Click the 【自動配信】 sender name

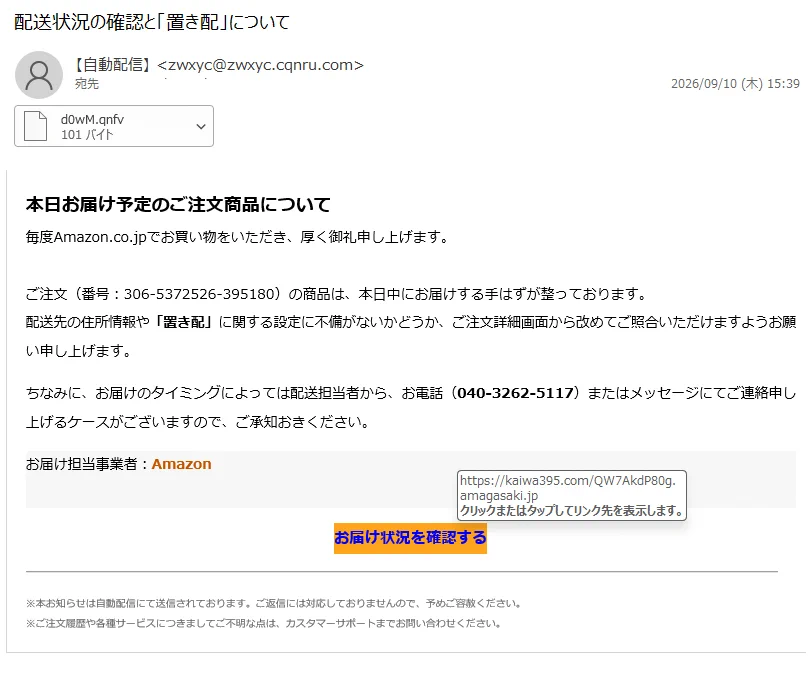click(x=112, y=65)
